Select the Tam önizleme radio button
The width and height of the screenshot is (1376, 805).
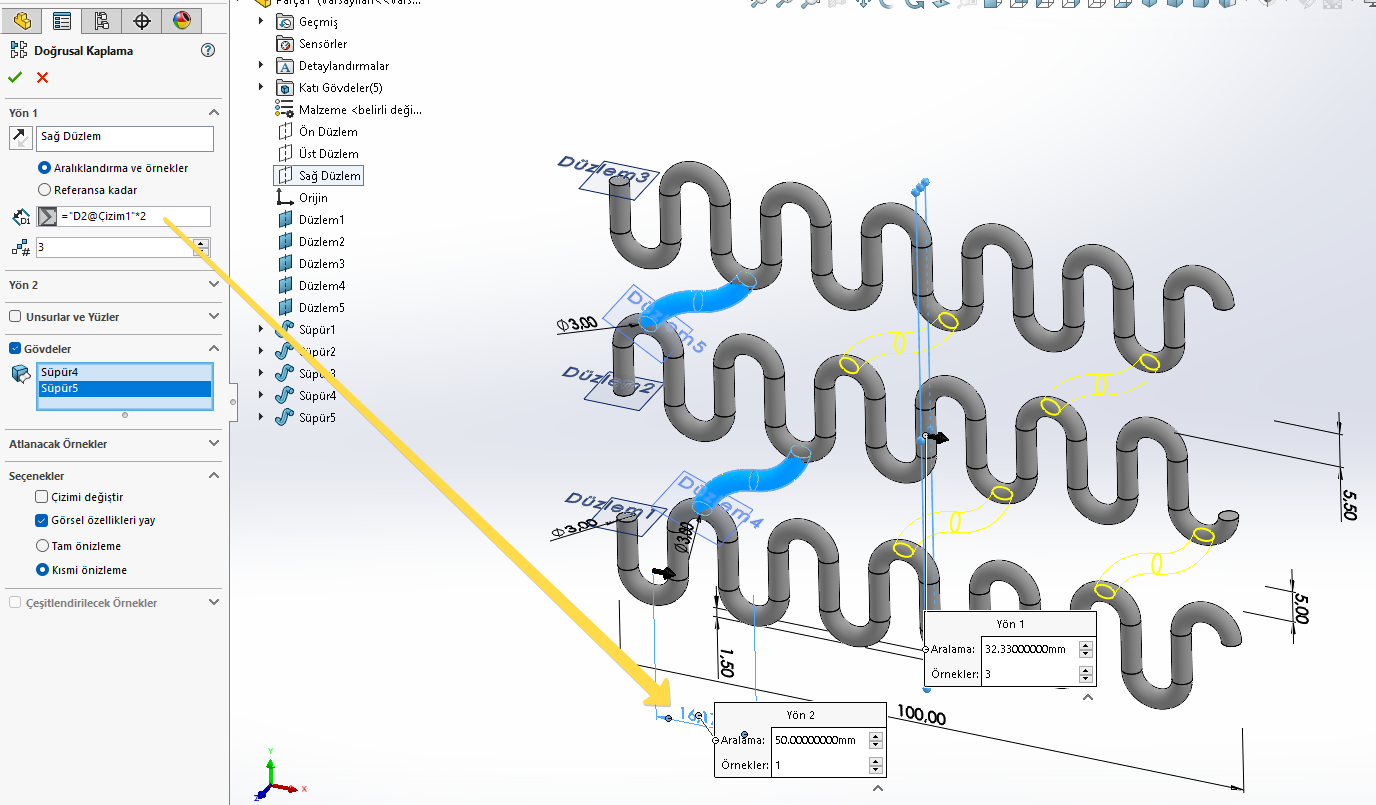[x=43, y=546]
